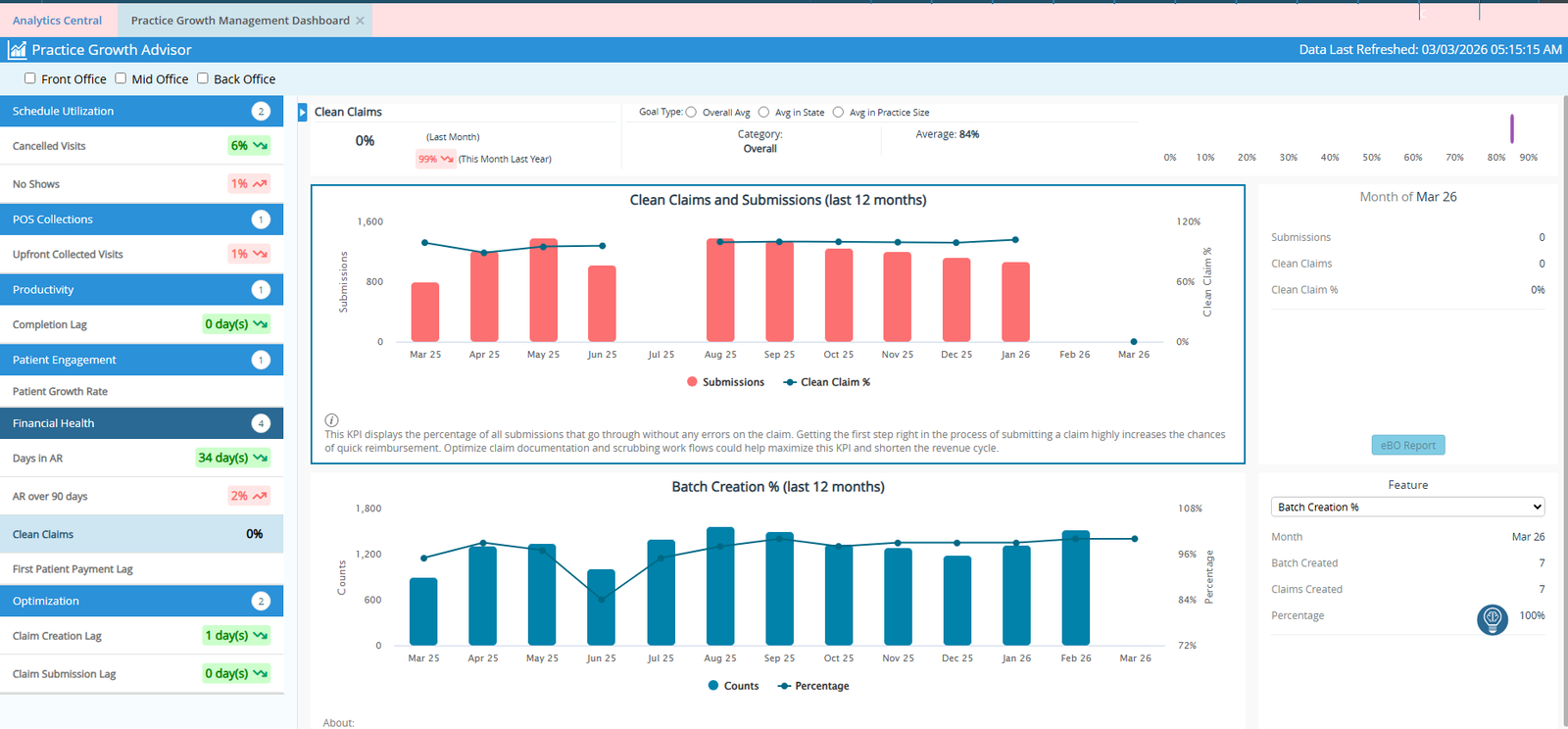This screenshot has width=1568, height=729.
Task: Click the Counts legend dot
Action: click(x=713, y=686)
